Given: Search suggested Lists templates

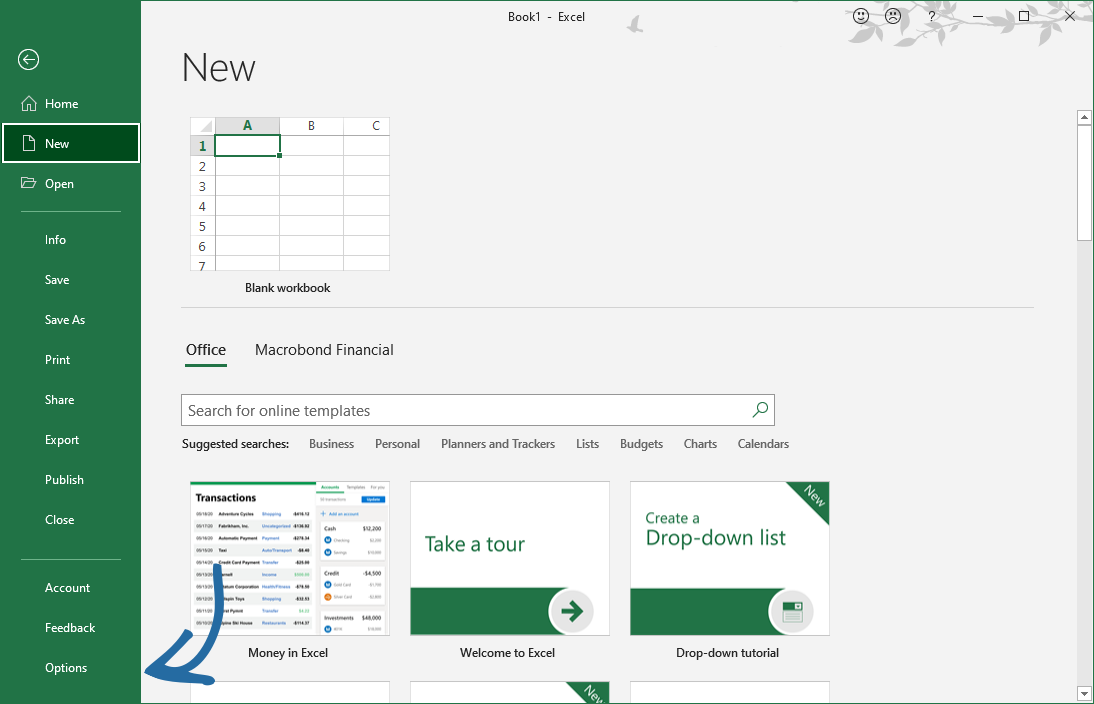Looking at the screenshot, I should tap(587, 444).
